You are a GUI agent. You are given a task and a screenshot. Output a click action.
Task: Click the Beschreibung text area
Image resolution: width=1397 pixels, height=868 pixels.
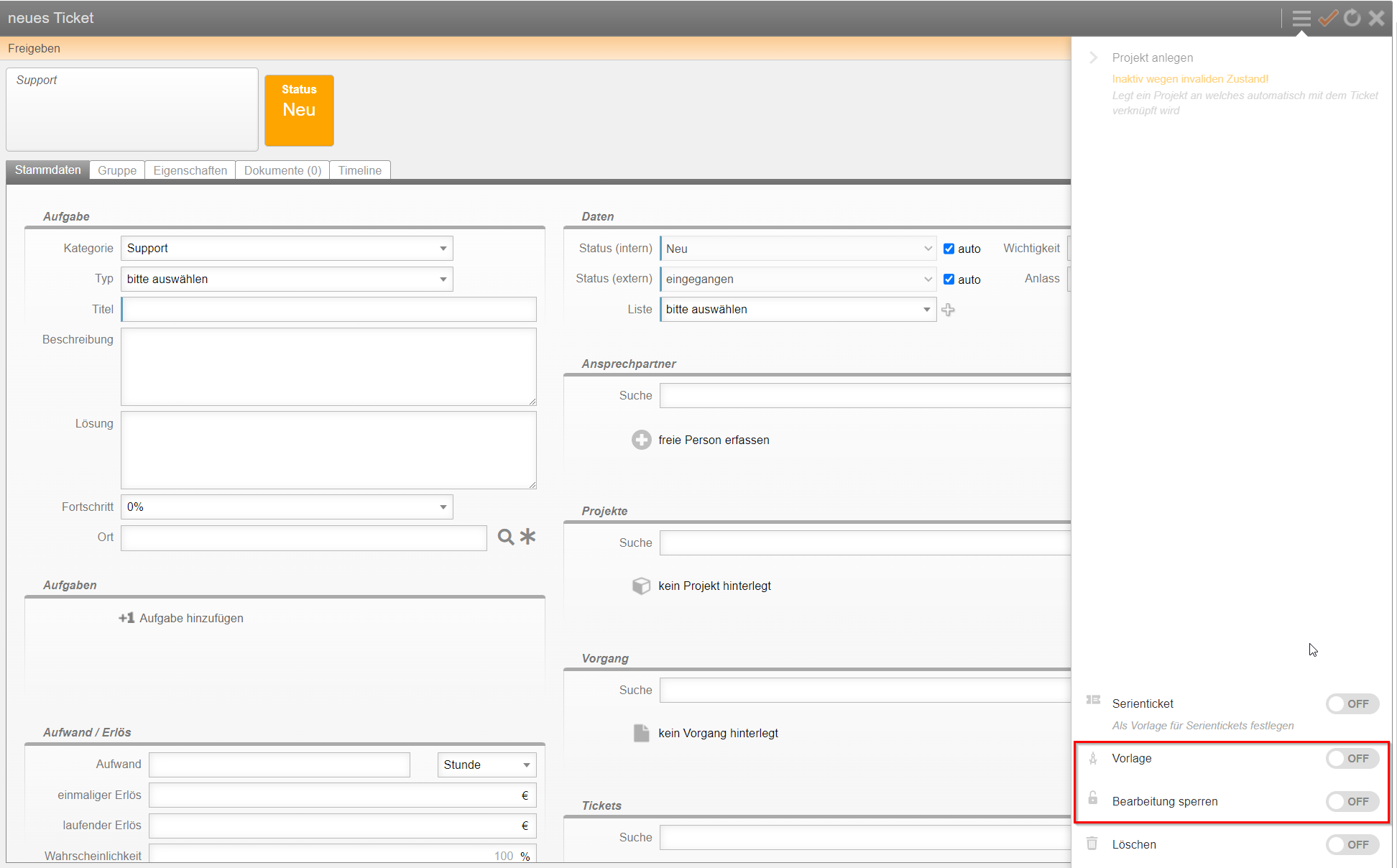click(328, 366)
